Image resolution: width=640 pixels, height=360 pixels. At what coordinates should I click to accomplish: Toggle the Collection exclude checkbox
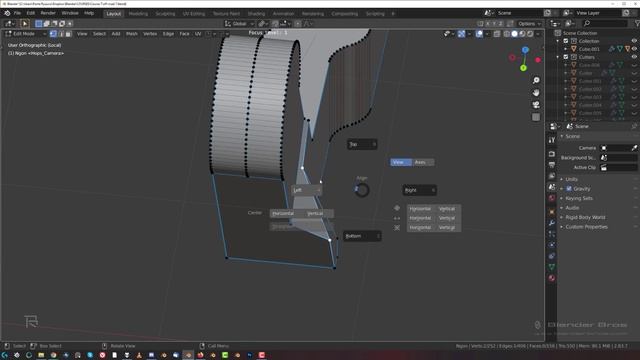tap(566, 41)
